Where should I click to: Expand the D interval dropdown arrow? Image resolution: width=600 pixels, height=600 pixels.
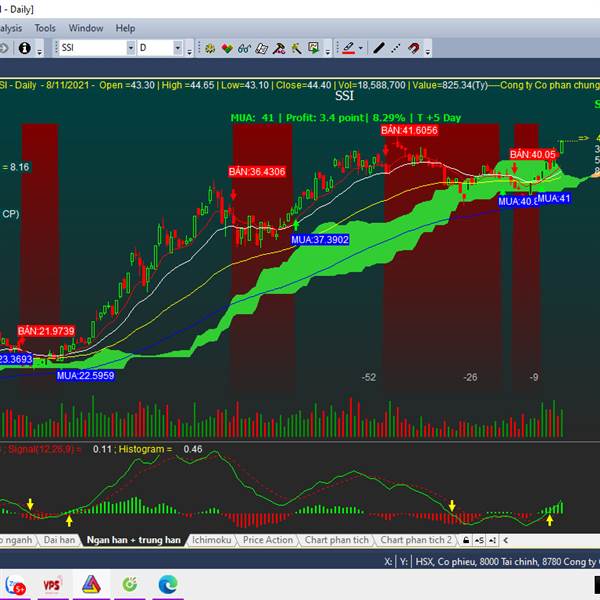(x=178, y=48)
